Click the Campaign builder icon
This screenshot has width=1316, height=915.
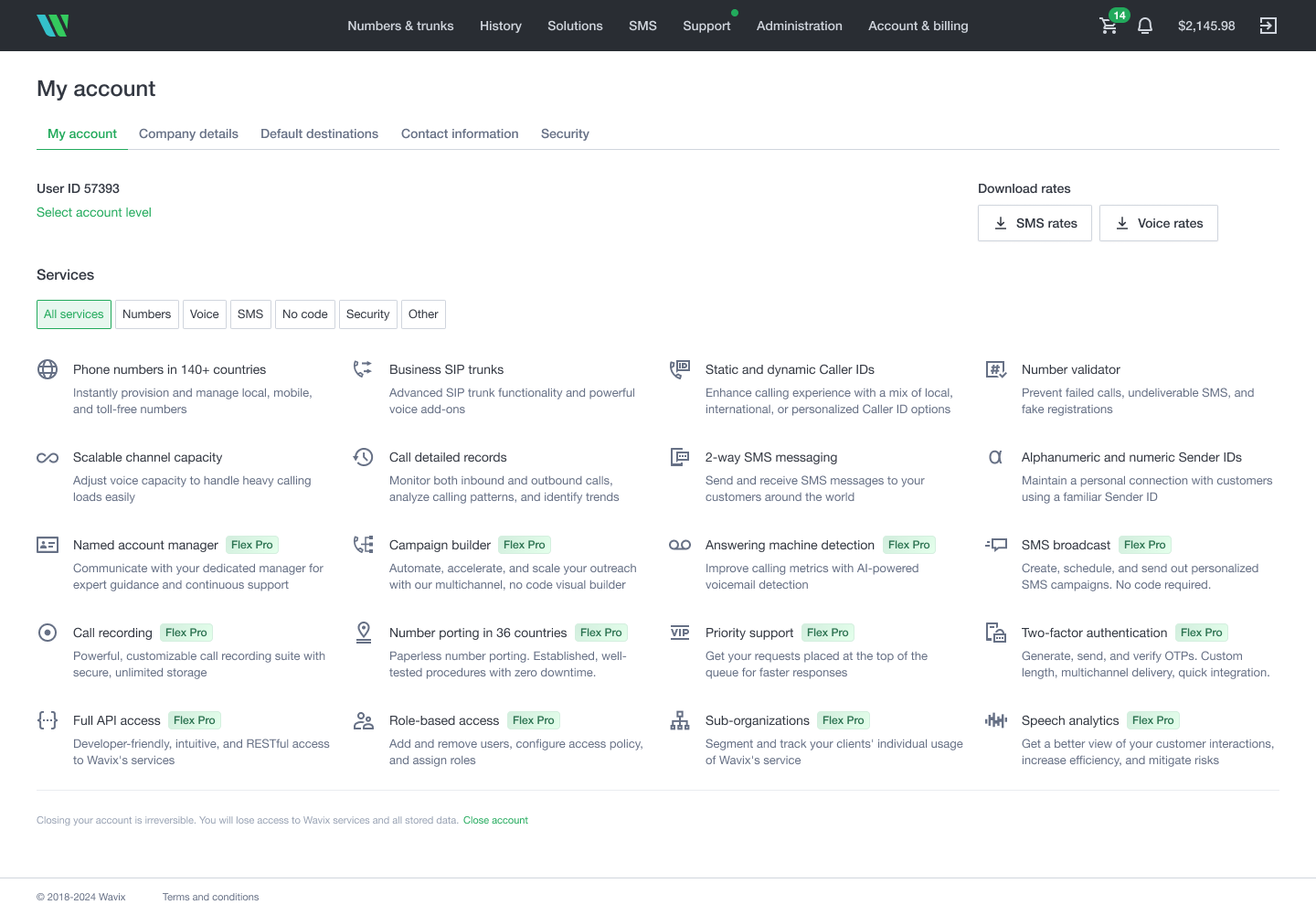[x=363, y=545]
